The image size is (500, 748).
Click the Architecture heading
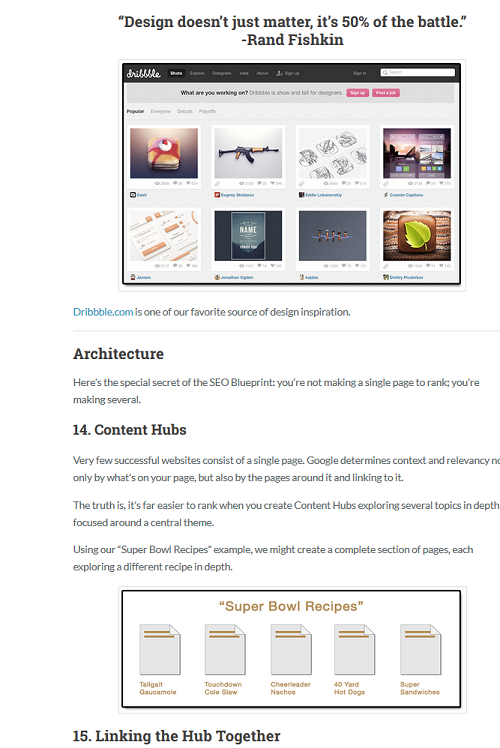[x=118, y=354]
